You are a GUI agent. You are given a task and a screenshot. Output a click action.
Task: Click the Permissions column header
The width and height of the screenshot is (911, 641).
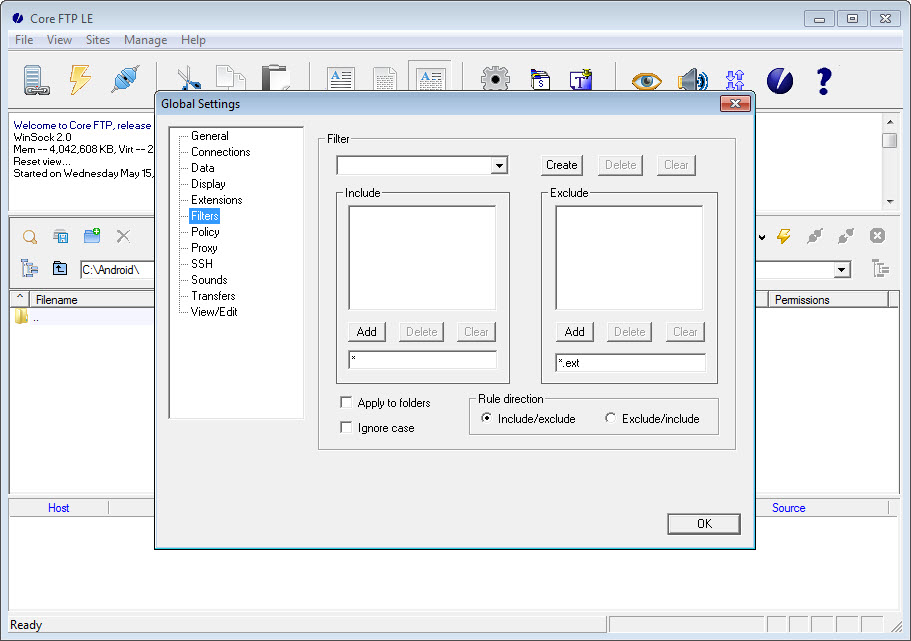(828, 300)
